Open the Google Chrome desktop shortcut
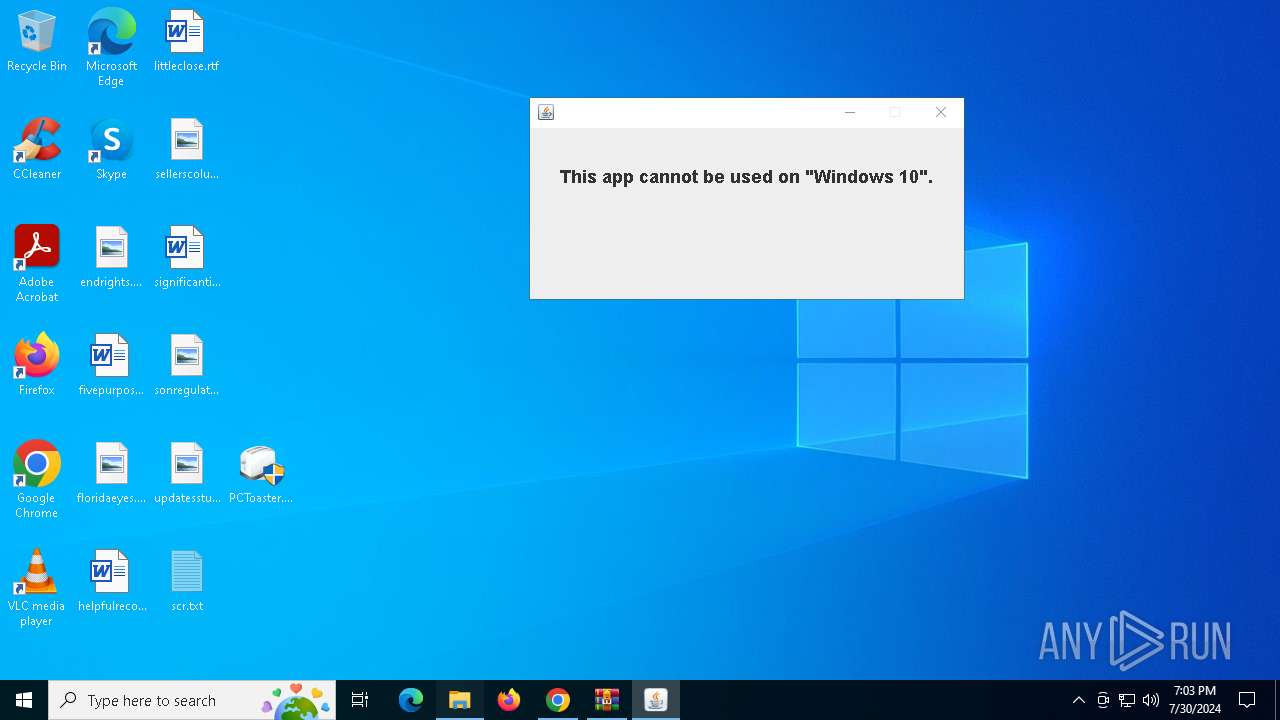Viewport: 1280px width, 720px height. tap(37, 480)
